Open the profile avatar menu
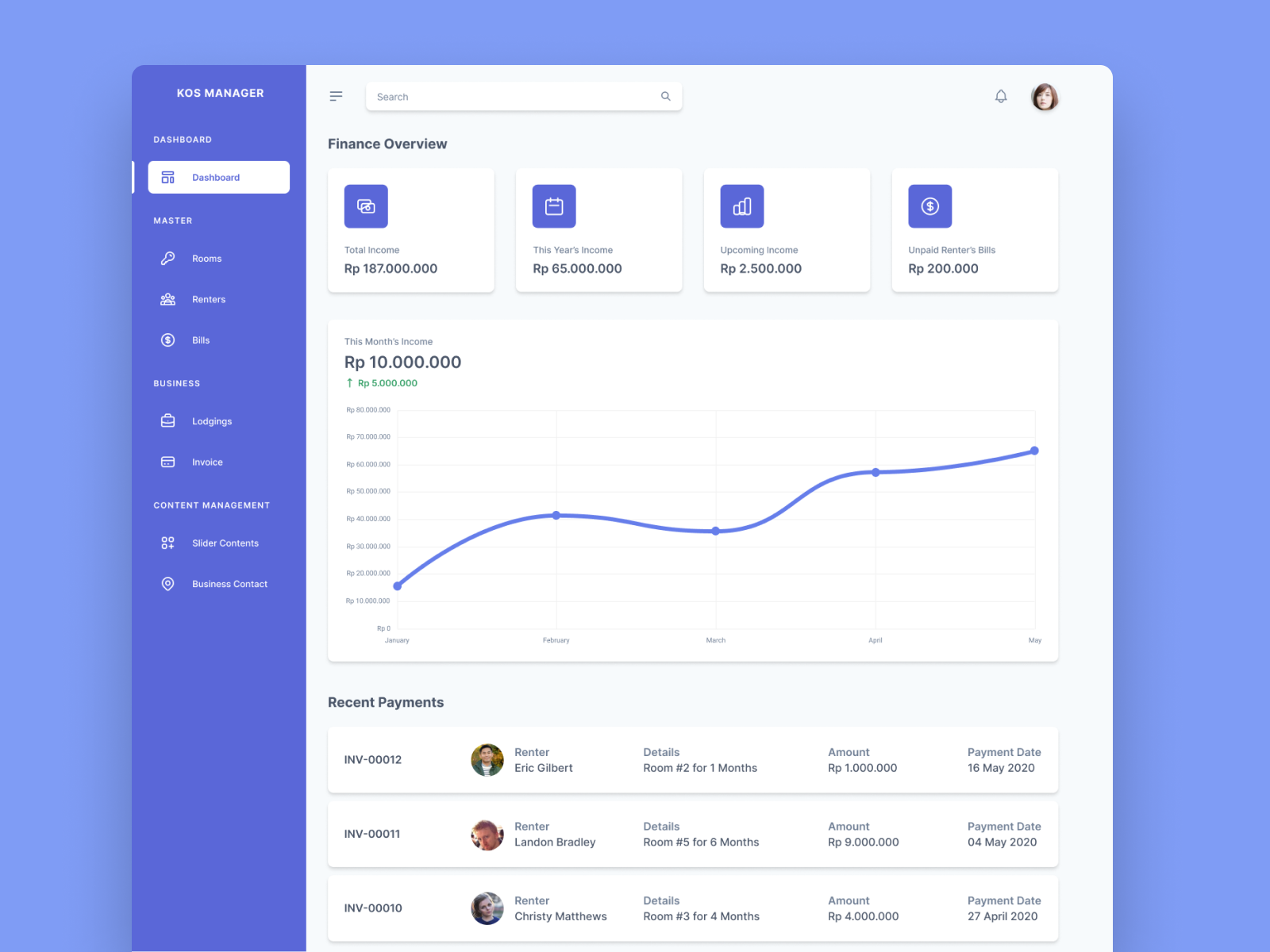Screen dimensions: 1270x952 [x=1045, y=96]
